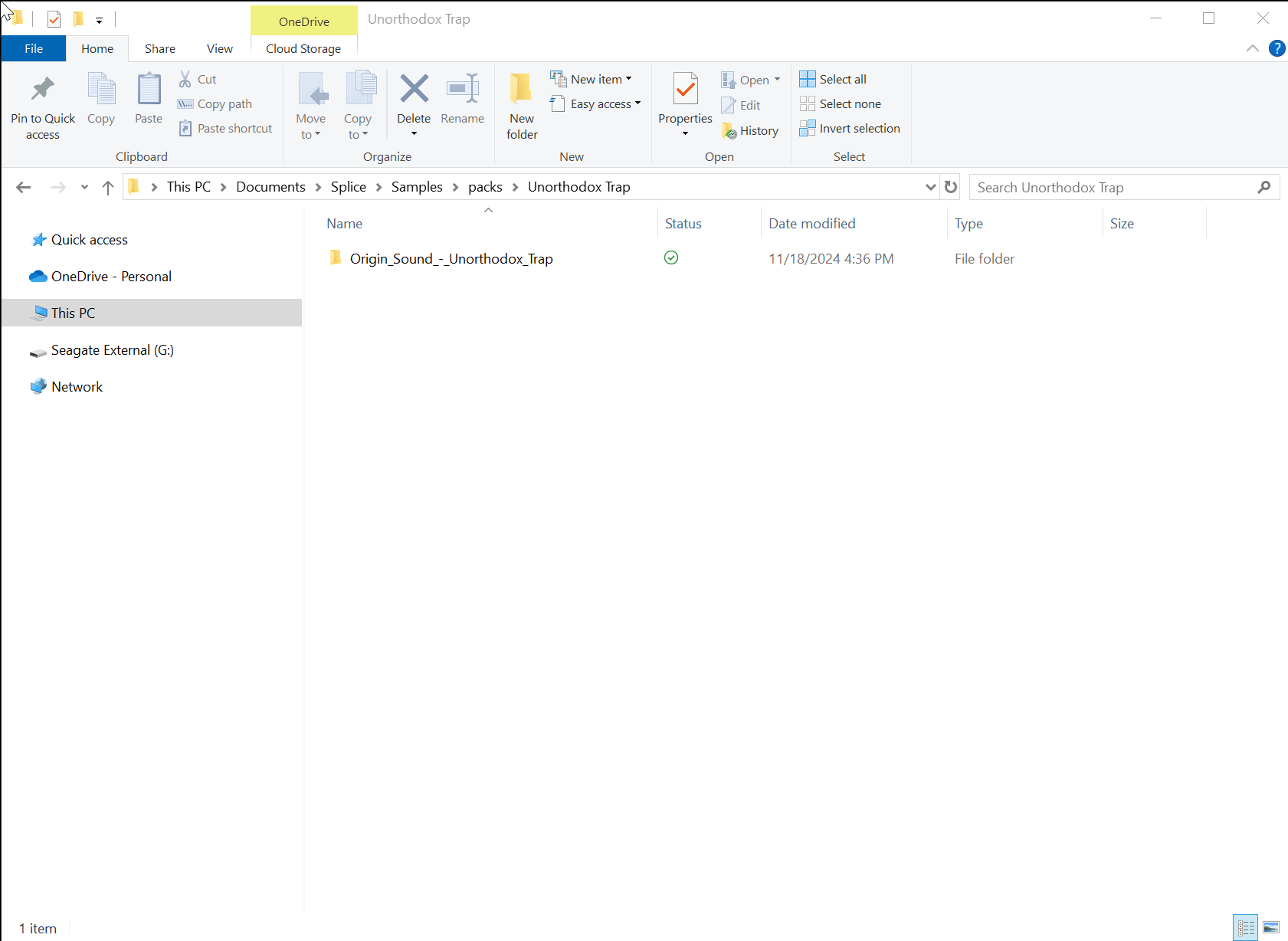Click This PC in address breadcrumb
1288x941 pixels.
188,187
